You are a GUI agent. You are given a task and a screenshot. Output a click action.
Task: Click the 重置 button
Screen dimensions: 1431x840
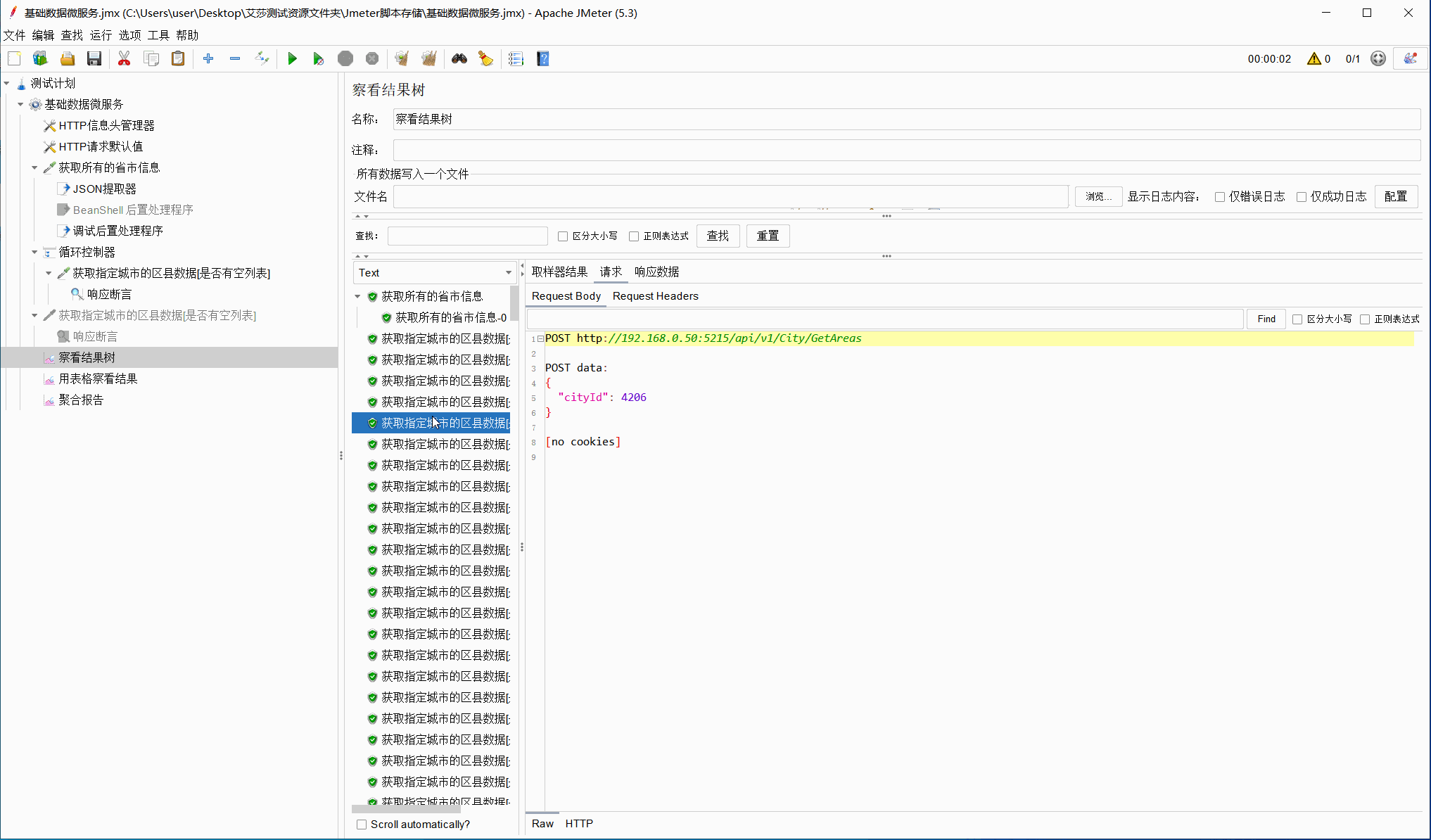coord(768,236)
